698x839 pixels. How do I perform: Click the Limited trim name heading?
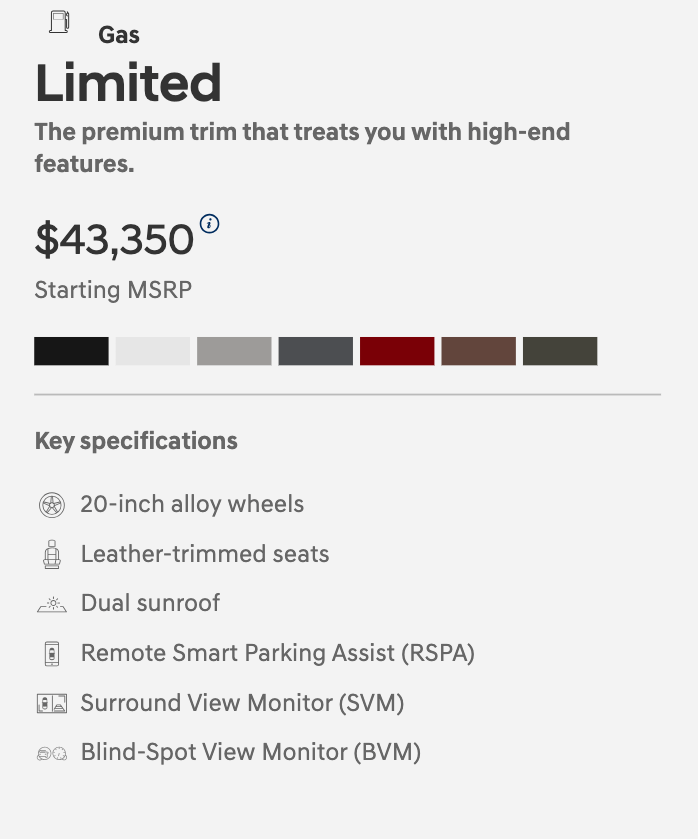pos(128,84)
